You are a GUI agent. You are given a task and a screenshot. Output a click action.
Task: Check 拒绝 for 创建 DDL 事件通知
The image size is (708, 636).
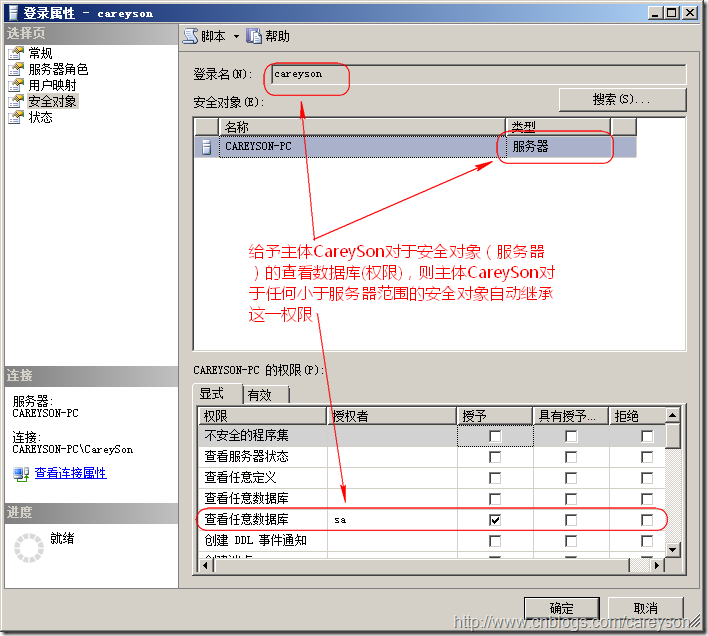(x=647, y=541)
